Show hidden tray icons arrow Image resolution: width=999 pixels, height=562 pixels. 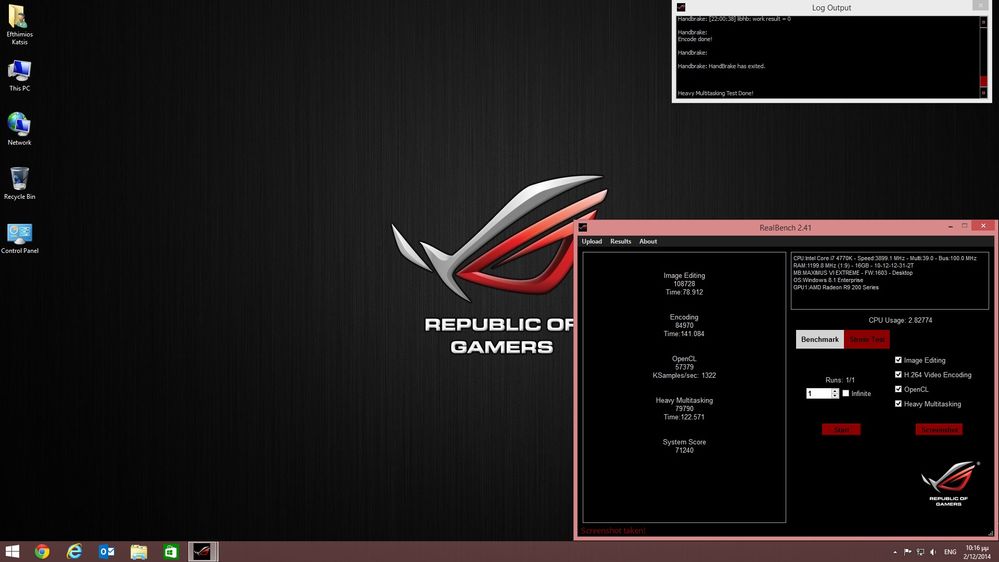(895, 552)
